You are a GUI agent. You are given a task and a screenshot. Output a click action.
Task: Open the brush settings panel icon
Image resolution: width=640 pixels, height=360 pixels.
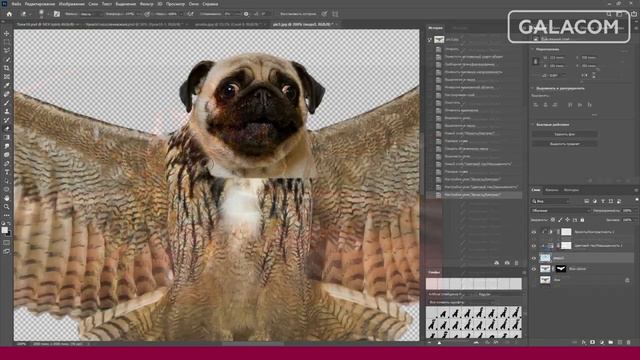[x=57, y=14]
